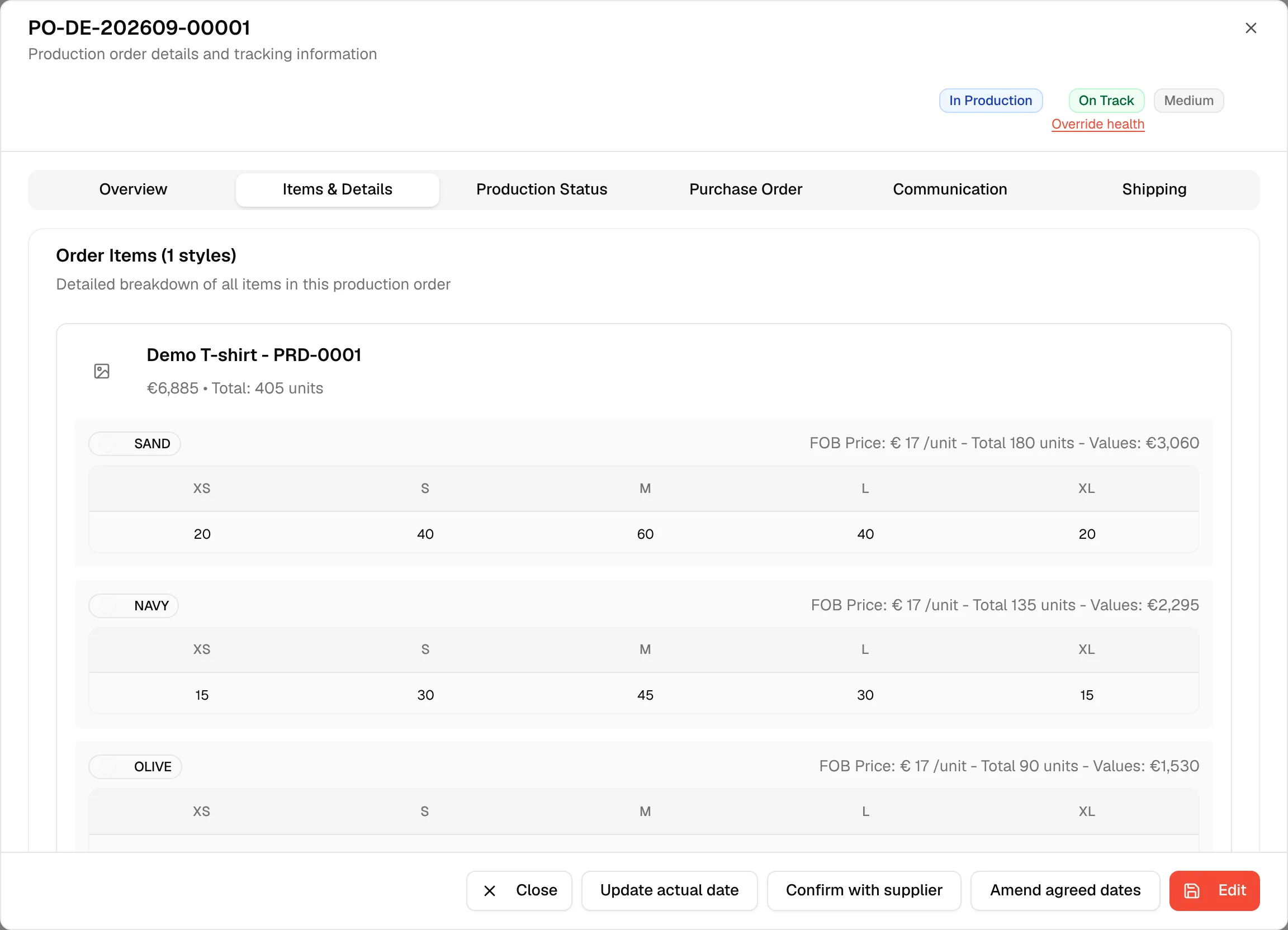Click the NAVY XL quantity 15
The image size is (1288, 930).
pyautogui.click(x=1086, y=695)
